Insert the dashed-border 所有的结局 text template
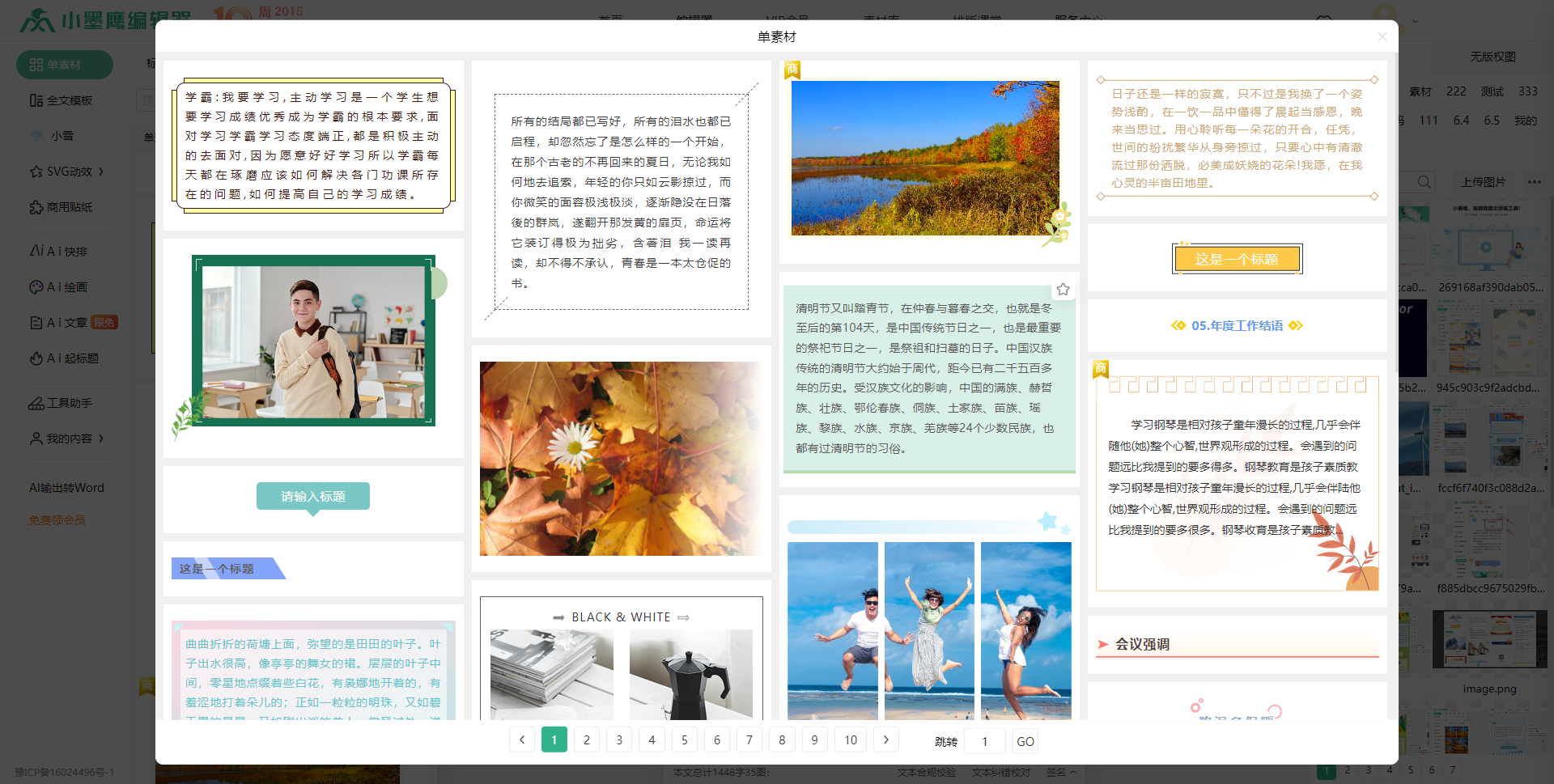This screenshot has width=1554, height=784. pyautogui.click(x=622, y=200)
